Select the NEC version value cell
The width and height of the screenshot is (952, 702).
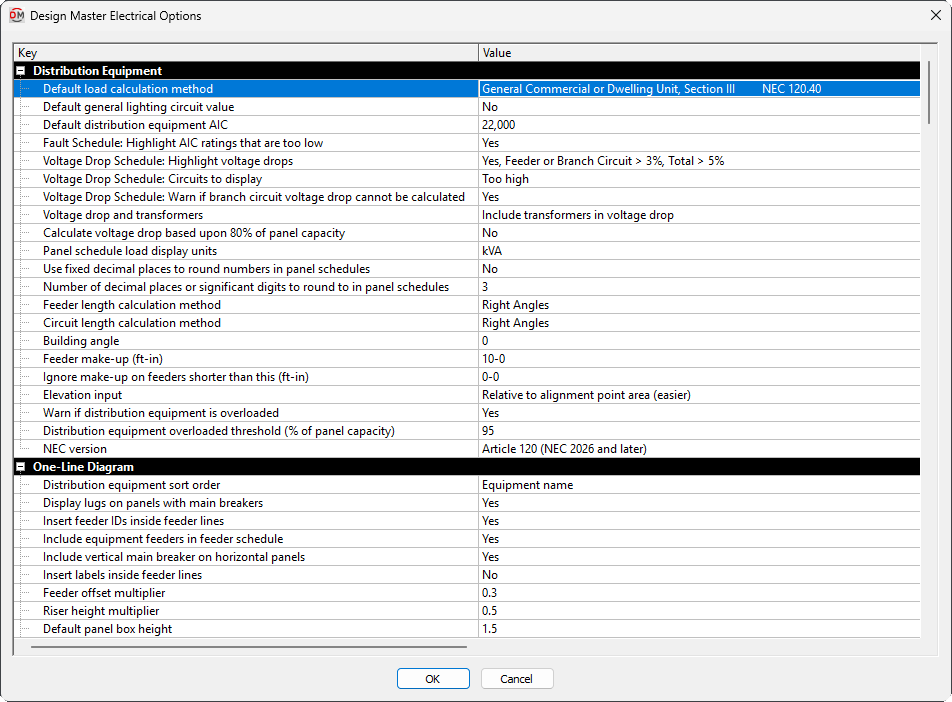click(x=698, y=449)
